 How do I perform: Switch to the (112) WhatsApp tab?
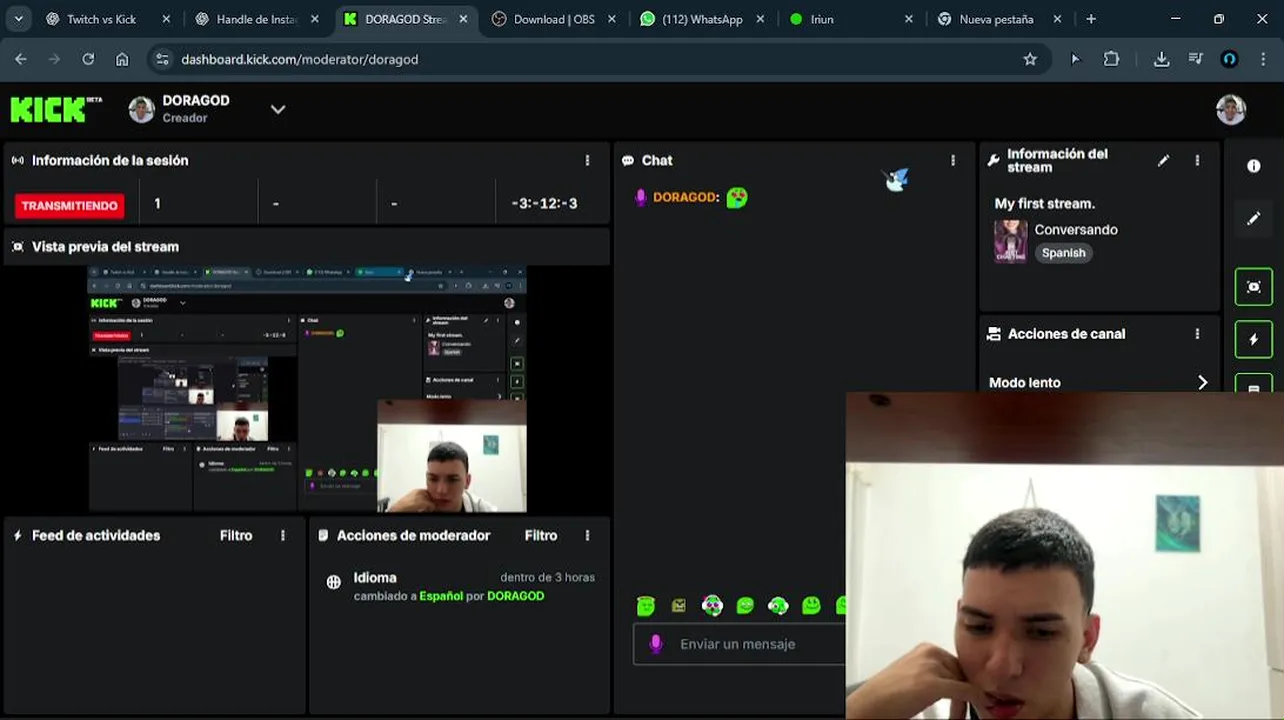click(x=702, y=19)
